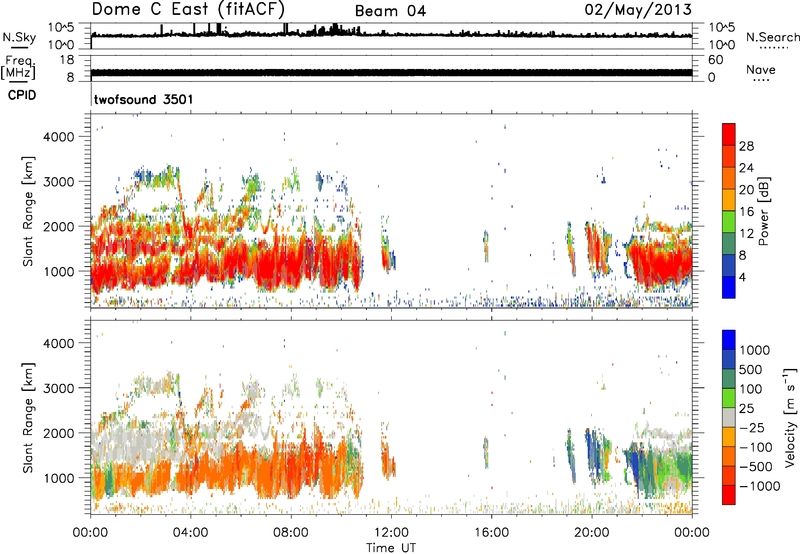
Task: Click the "16" tick label on the Power bar
Action: (746, 212)
